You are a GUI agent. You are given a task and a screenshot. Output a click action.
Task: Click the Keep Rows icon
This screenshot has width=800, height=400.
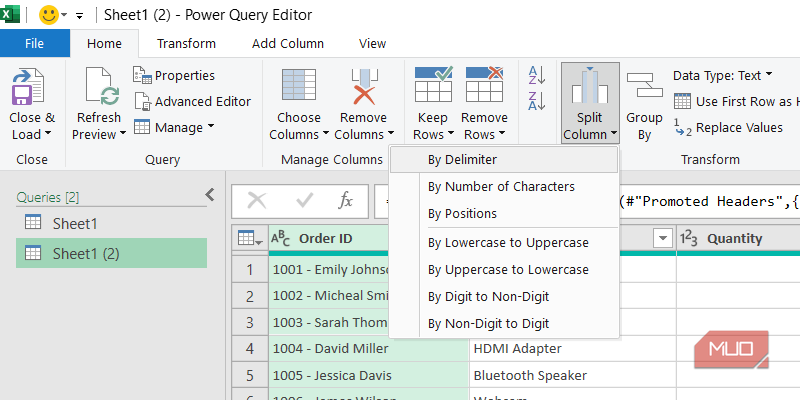(433, 85)
